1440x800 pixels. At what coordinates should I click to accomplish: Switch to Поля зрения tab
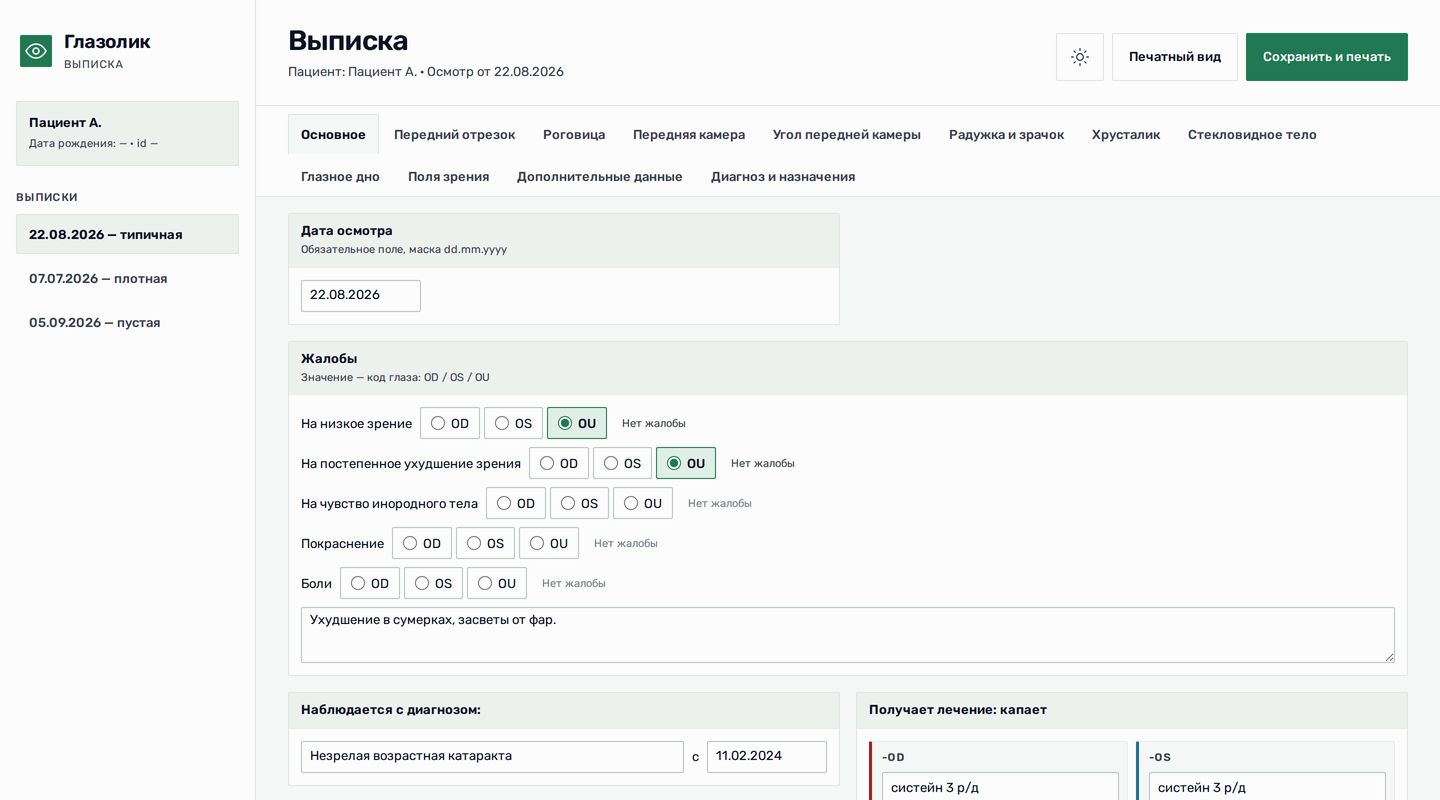point(448,176)
